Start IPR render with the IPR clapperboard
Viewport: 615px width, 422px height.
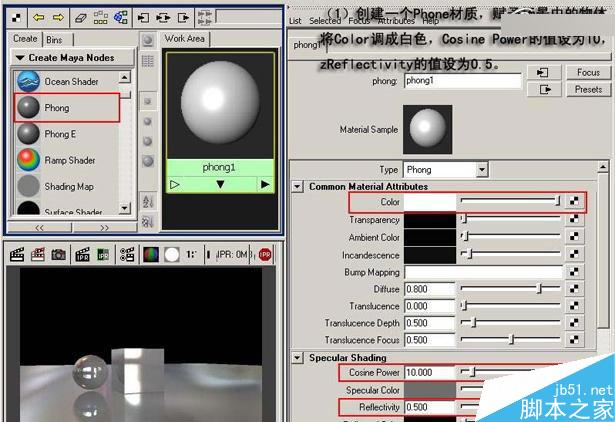[82, 255]
